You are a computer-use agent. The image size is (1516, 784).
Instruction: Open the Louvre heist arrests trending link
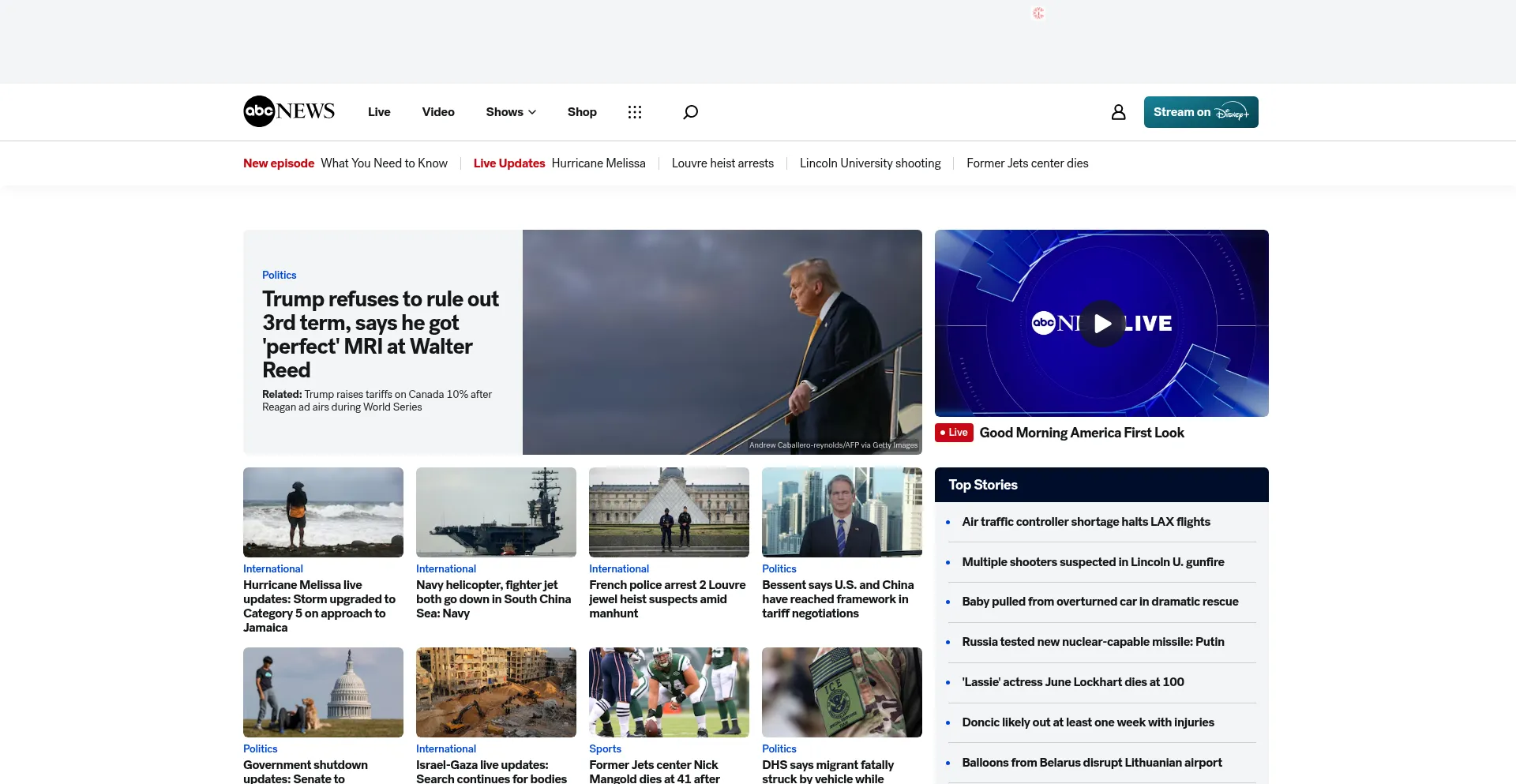722,163
